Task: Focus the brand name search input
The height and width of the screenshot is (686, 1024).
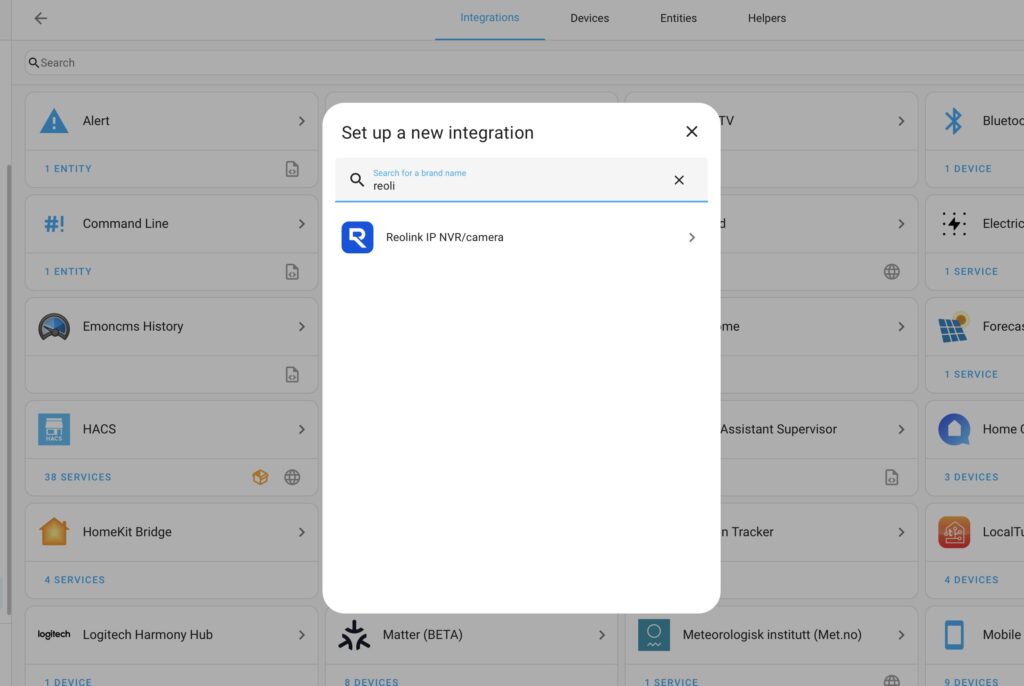Action: (519, 180)
